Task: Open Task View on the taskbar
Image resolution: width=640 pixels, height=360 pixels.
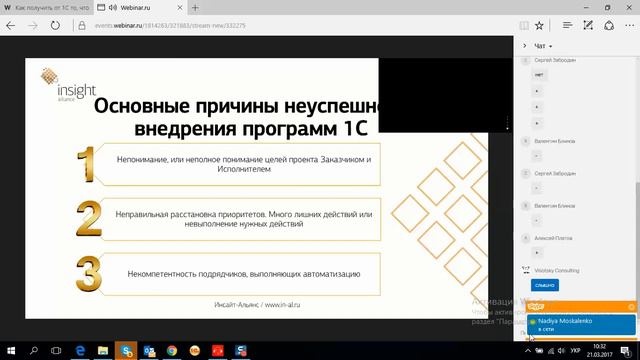Action: click(56, 351)
